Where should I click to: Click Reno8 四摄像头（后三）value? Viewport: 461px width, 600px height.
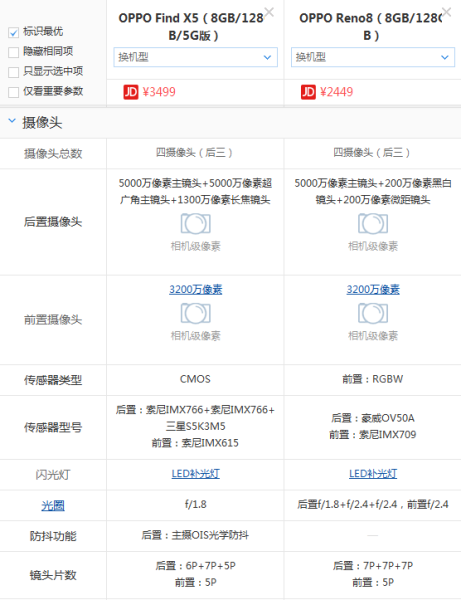point(372,153)
